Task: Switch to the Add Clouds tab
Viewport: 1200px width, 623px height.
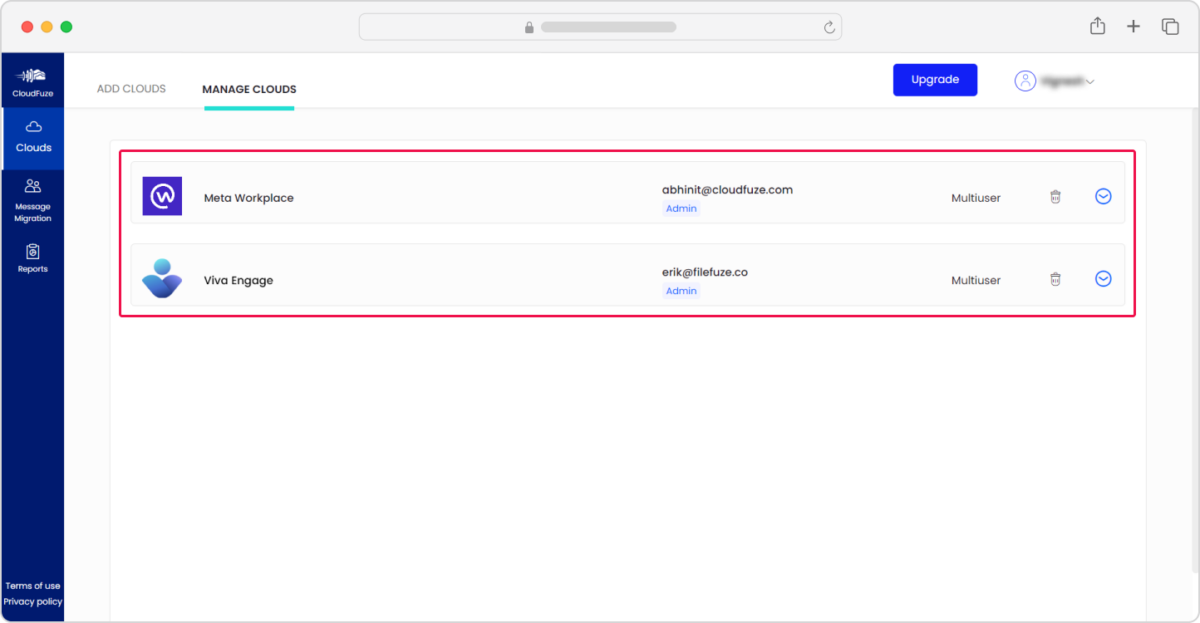Action: 131,89
